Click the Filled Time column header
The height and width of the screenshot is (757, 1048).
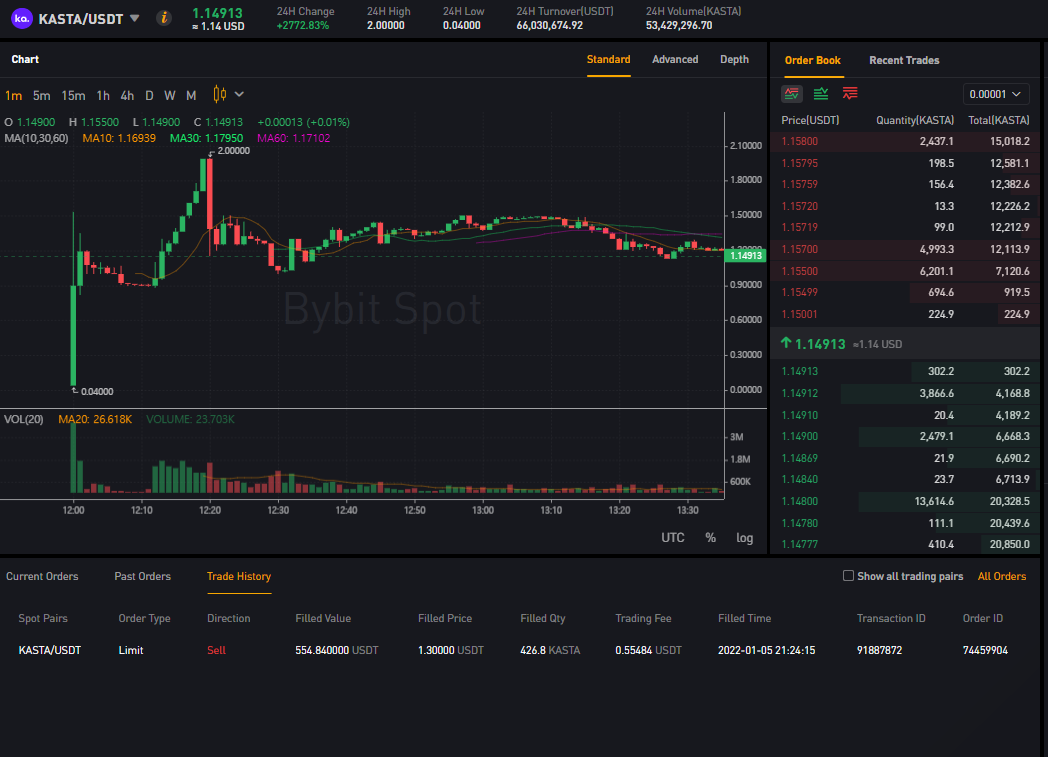(x=745, y=618)
